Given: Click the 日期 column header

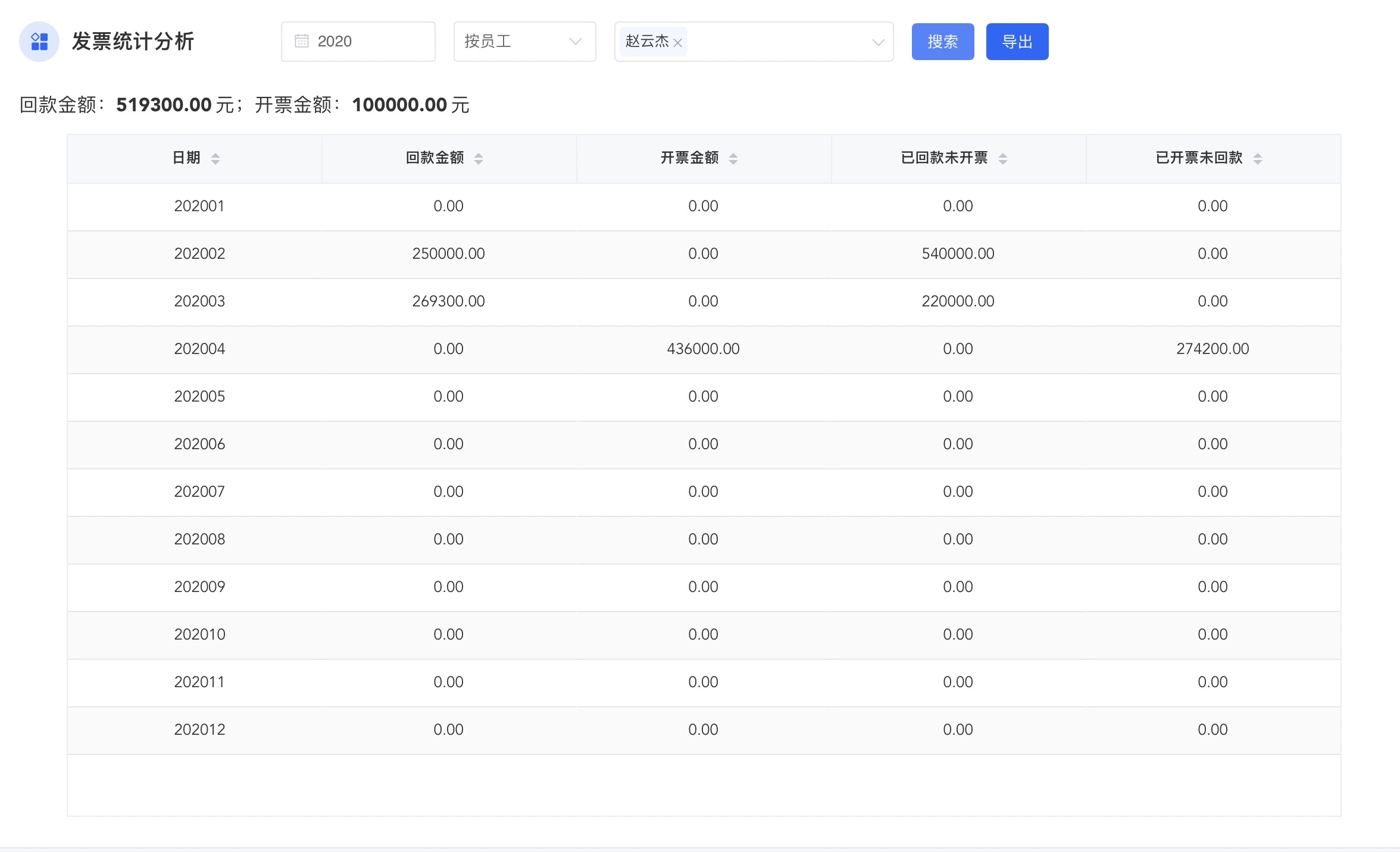Looking at the screenshot, I should tap(186, 158).
